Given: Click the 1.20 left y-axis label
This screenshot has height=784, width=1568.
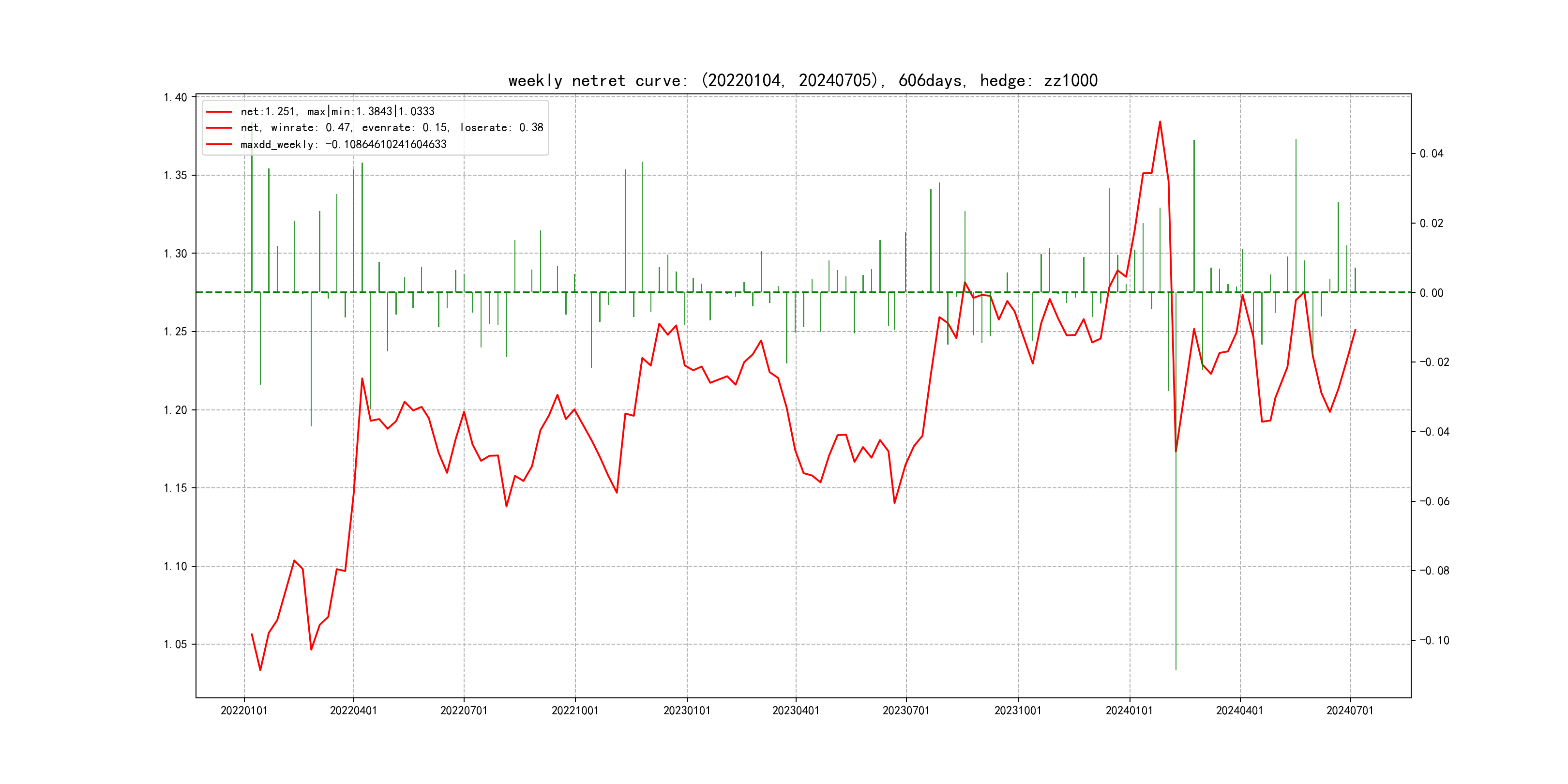Looking at the screenshot, I should 175,410.
